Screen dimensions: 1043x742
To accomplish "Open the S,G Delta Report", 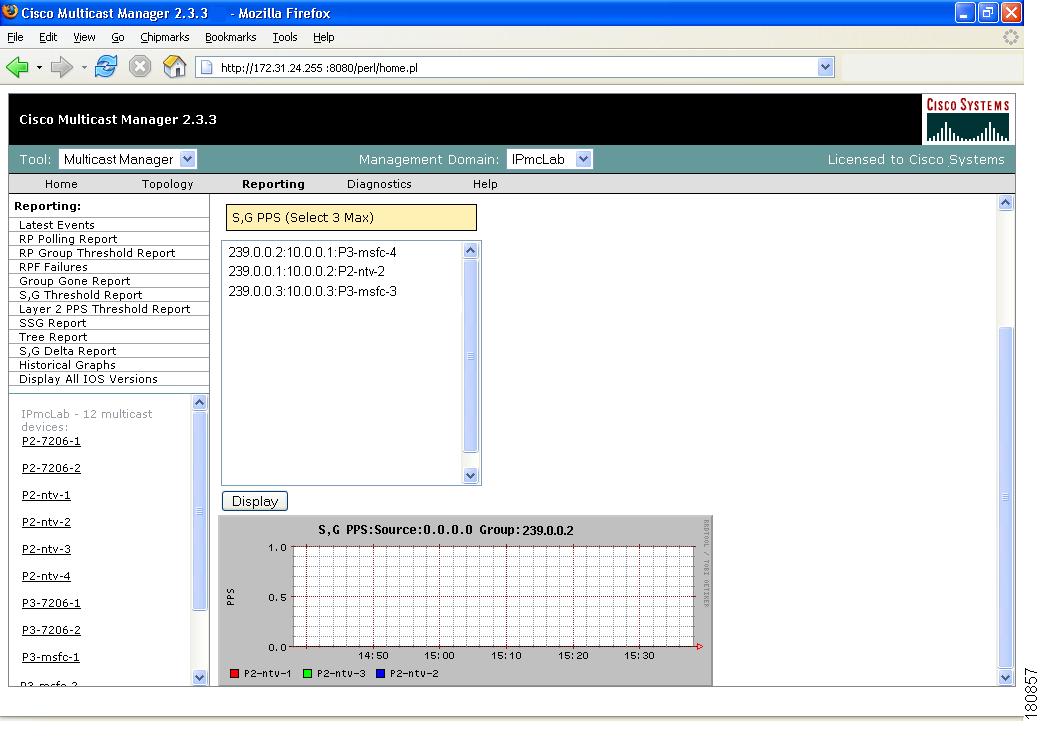I will (68, 351).
